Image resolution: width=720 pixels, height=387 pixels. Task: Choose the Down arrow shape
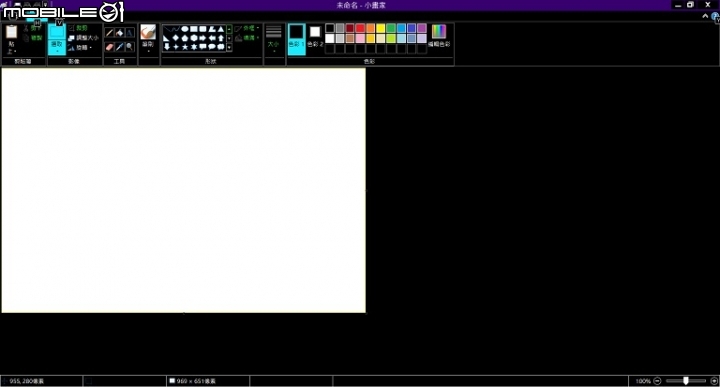167,46
